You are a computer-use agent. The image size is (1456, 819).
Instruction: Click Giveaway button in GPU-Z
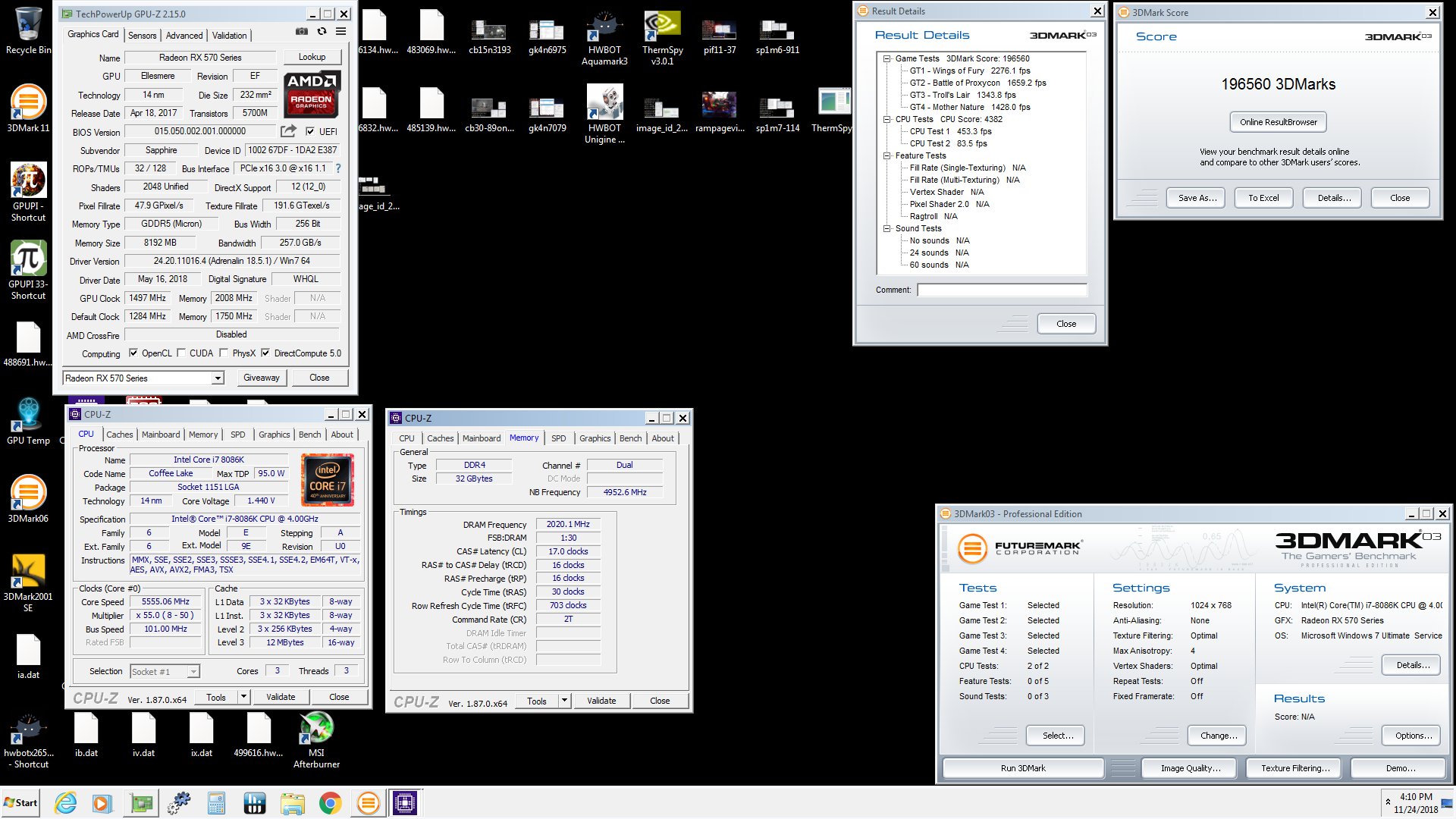(x=262, y=378)
